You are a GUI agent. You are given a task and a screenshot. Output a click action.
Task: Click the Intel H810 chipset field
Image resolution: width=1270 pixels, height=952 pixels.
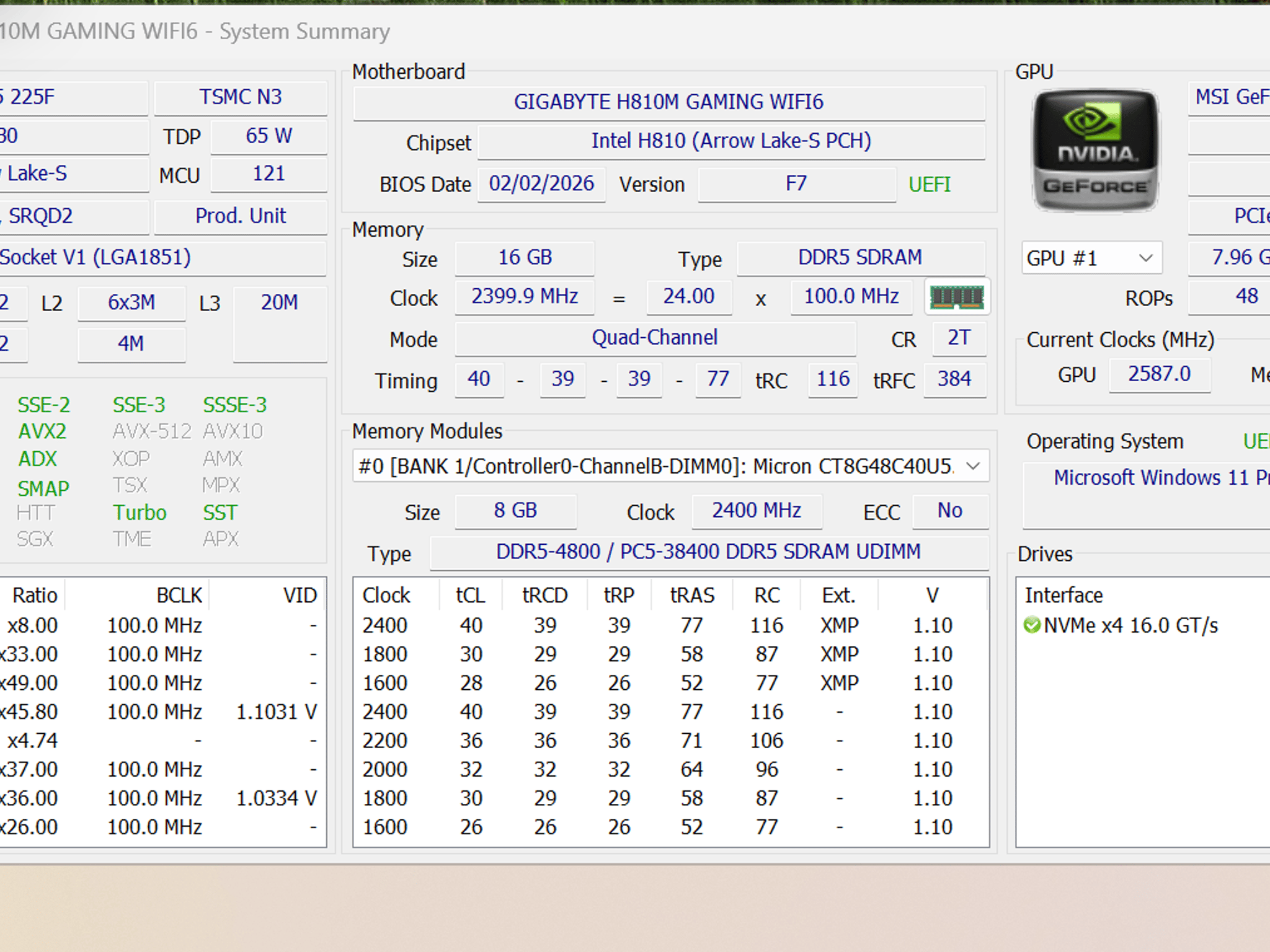click(732, 141)
